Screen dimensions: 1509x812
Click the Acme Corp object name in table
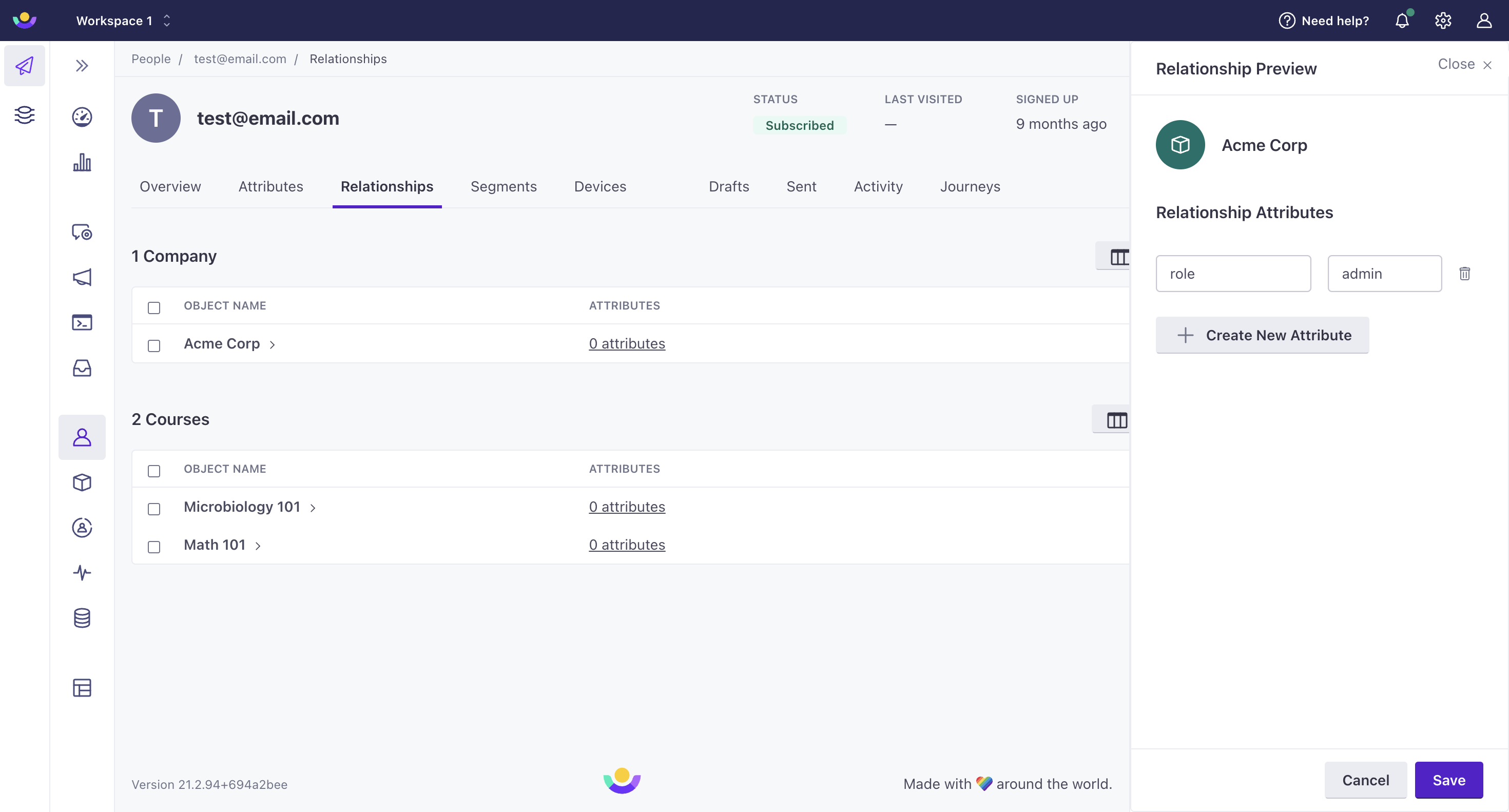coord(222,343)
